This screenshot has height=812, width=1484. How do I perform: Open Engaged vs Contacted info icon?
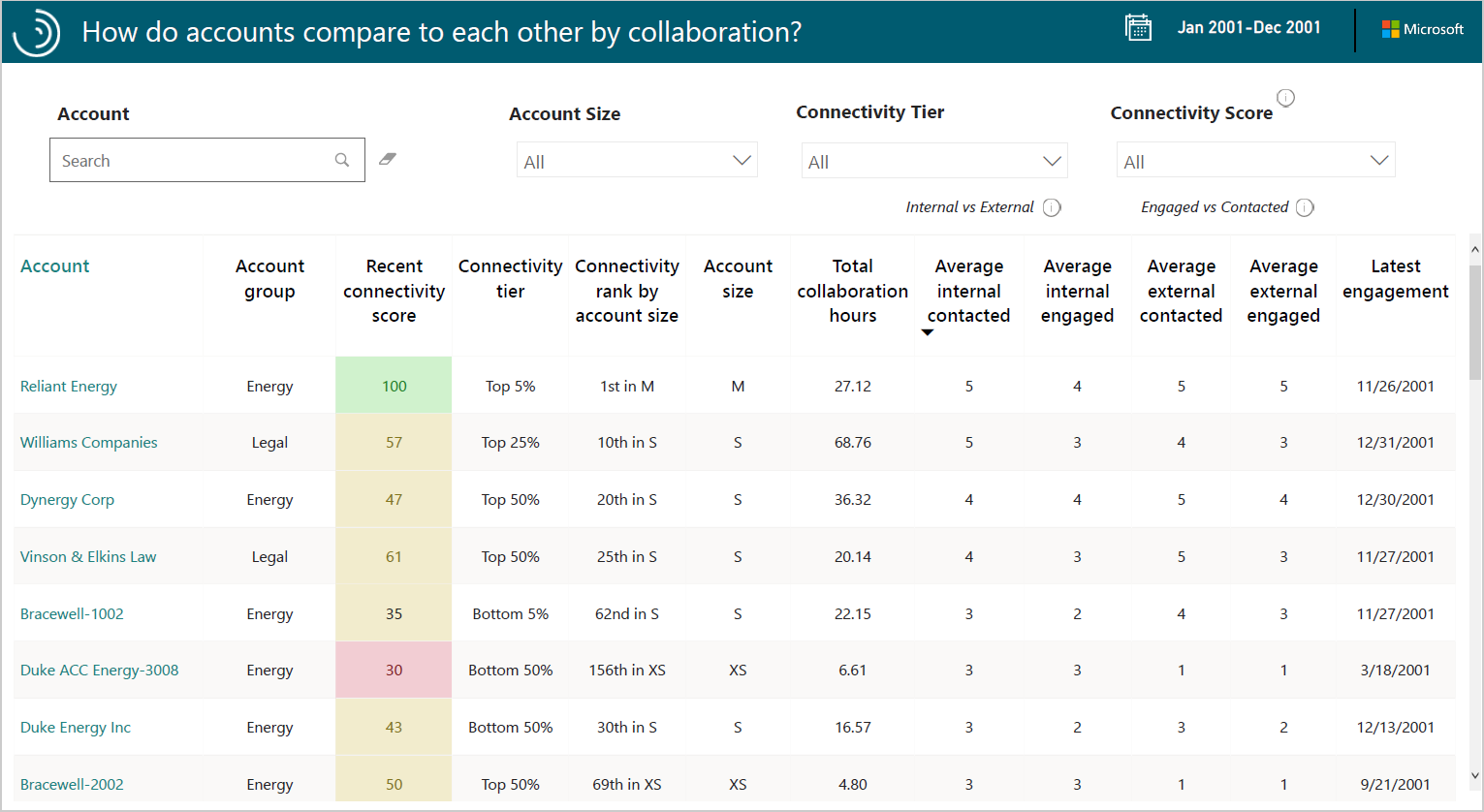[x=1305, y=207]
